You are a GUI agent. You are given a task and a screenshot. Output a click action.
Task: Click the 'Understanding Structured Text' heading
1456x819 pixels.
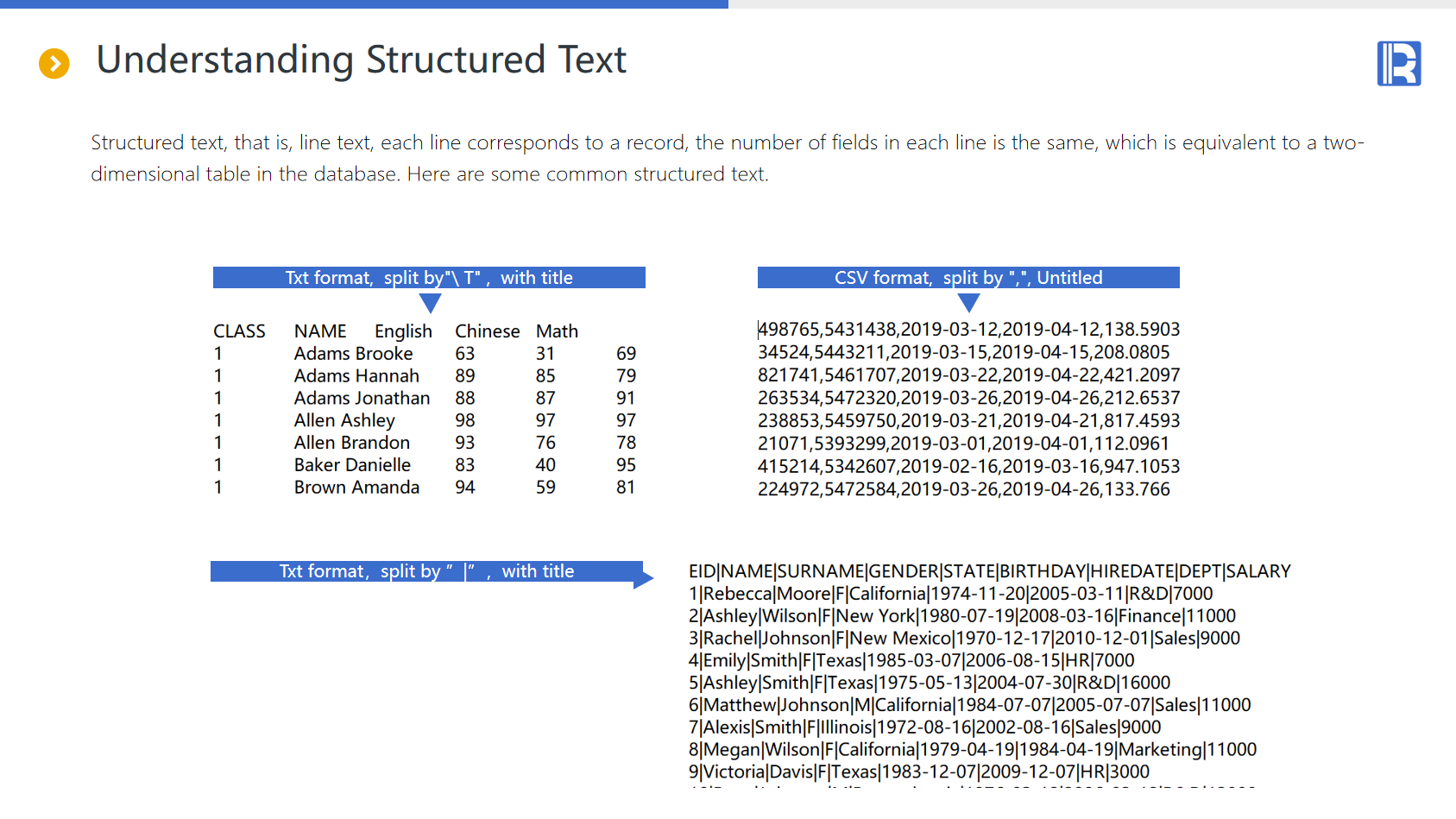361,60
